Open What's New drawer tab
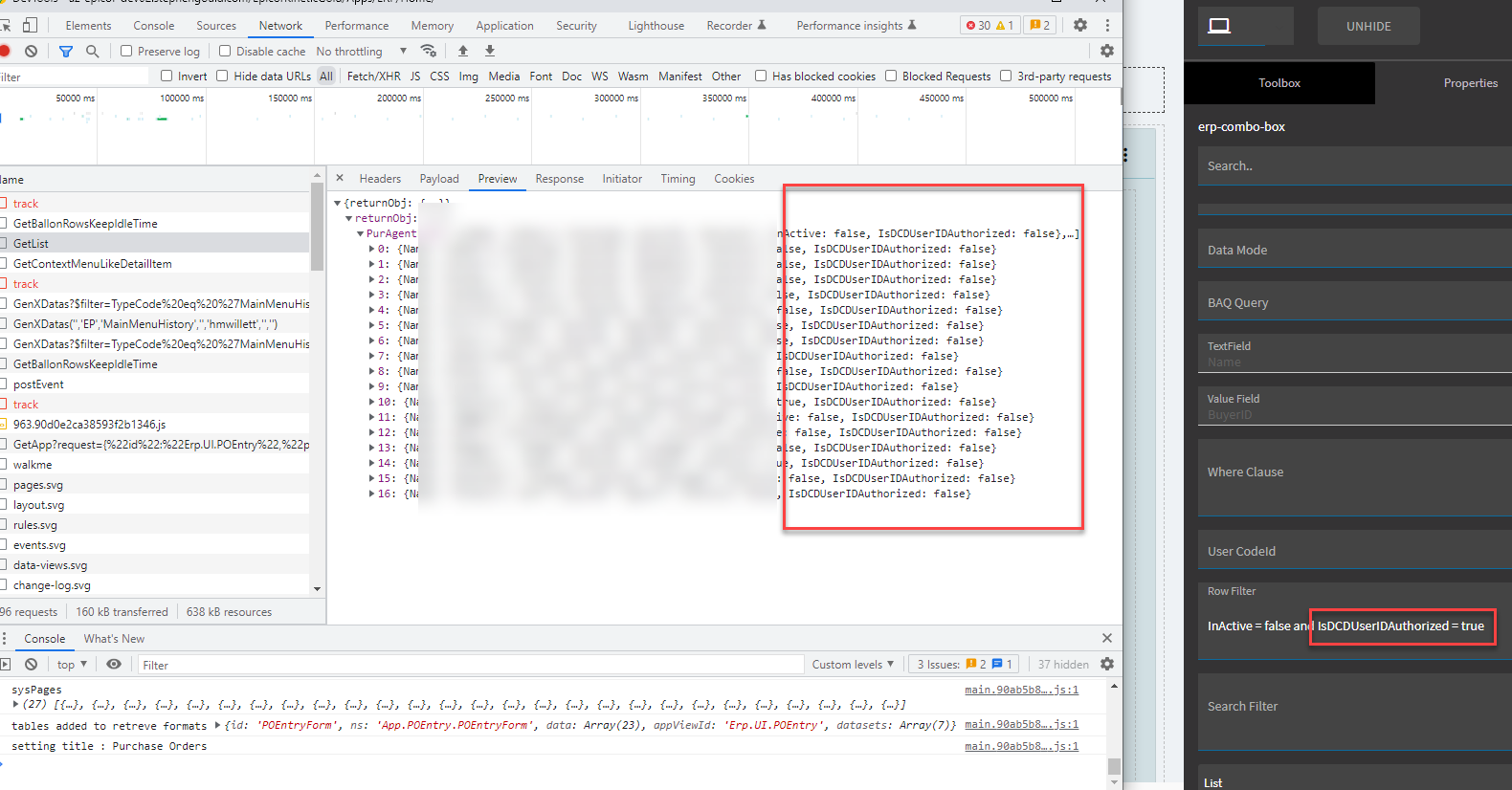This screenshot has height=790, width=1512. 114,639
